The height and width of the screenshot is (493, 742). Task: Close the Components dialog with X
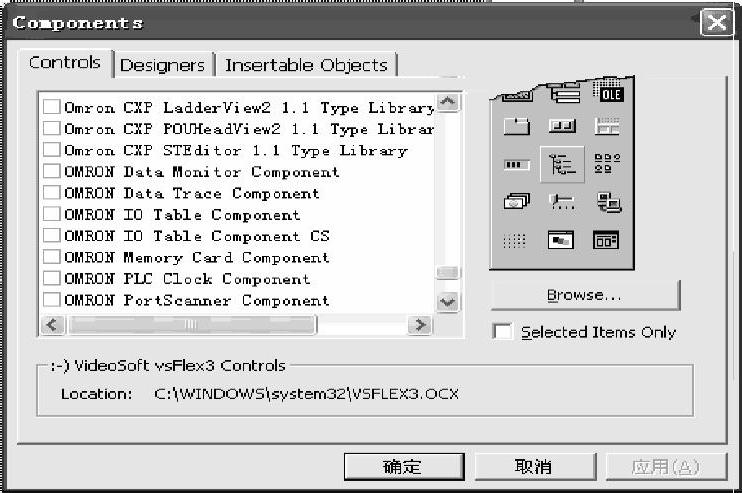tap(716, 22)
